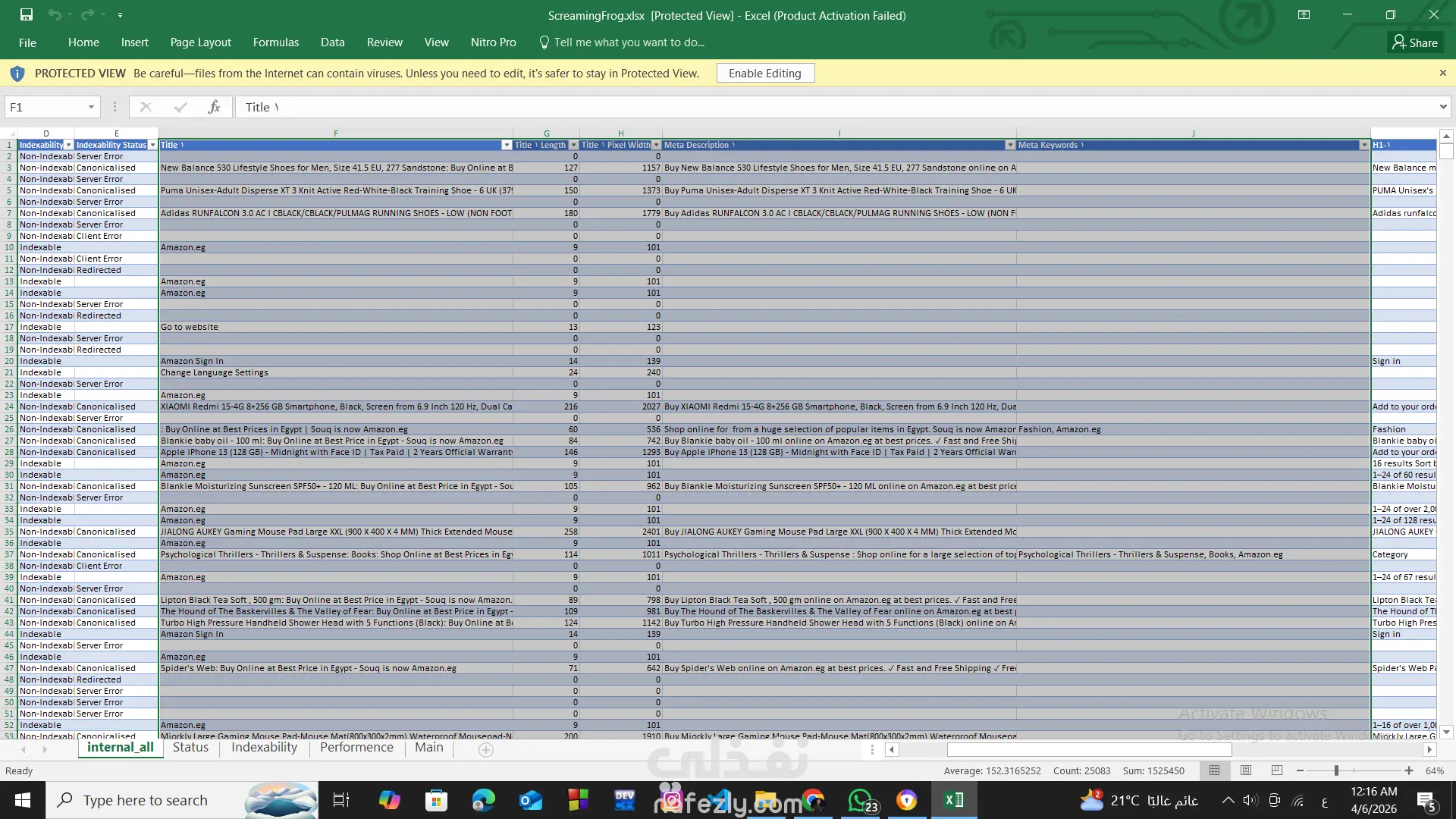Click the Insert Function fx icon

click(x=214, y=107)
